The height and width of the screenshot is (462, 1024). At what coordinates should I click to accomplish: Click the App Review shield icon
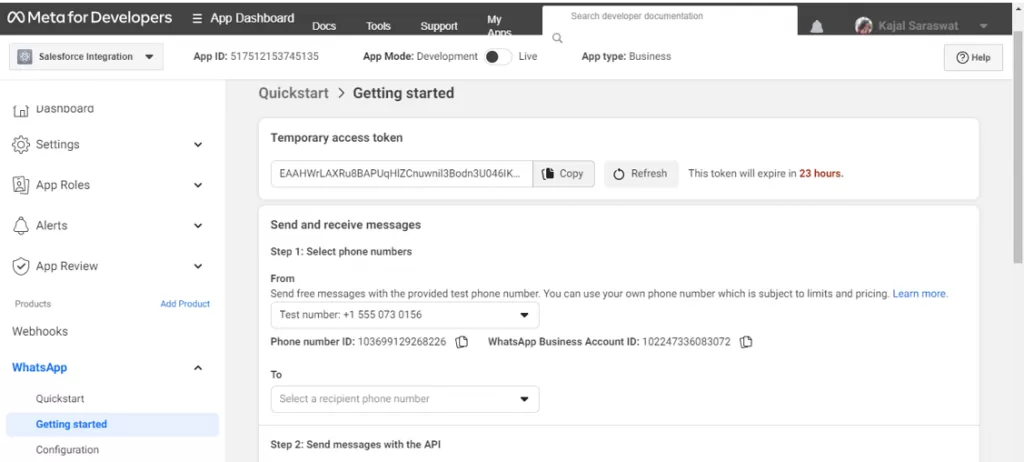21,266
